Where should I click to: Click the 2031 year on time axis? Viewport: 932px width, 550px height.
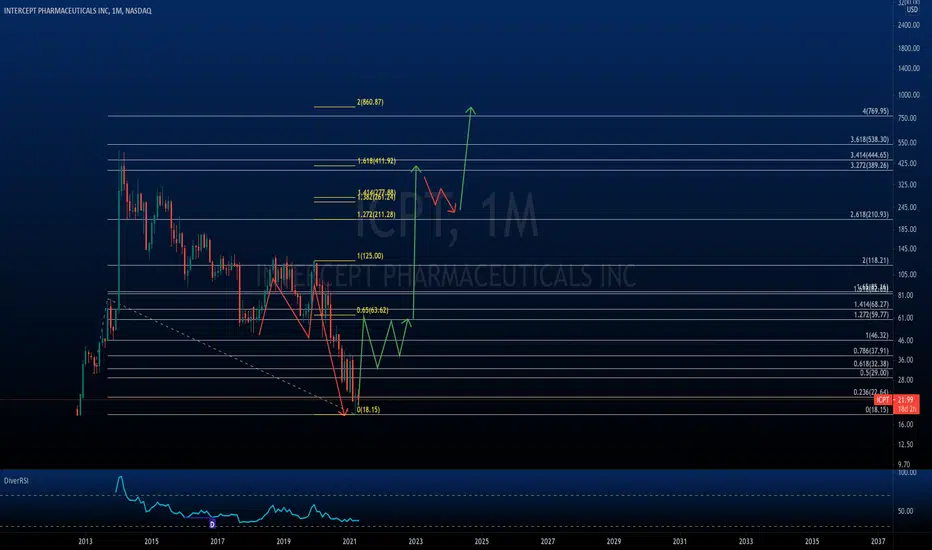[x=679, y=541]
